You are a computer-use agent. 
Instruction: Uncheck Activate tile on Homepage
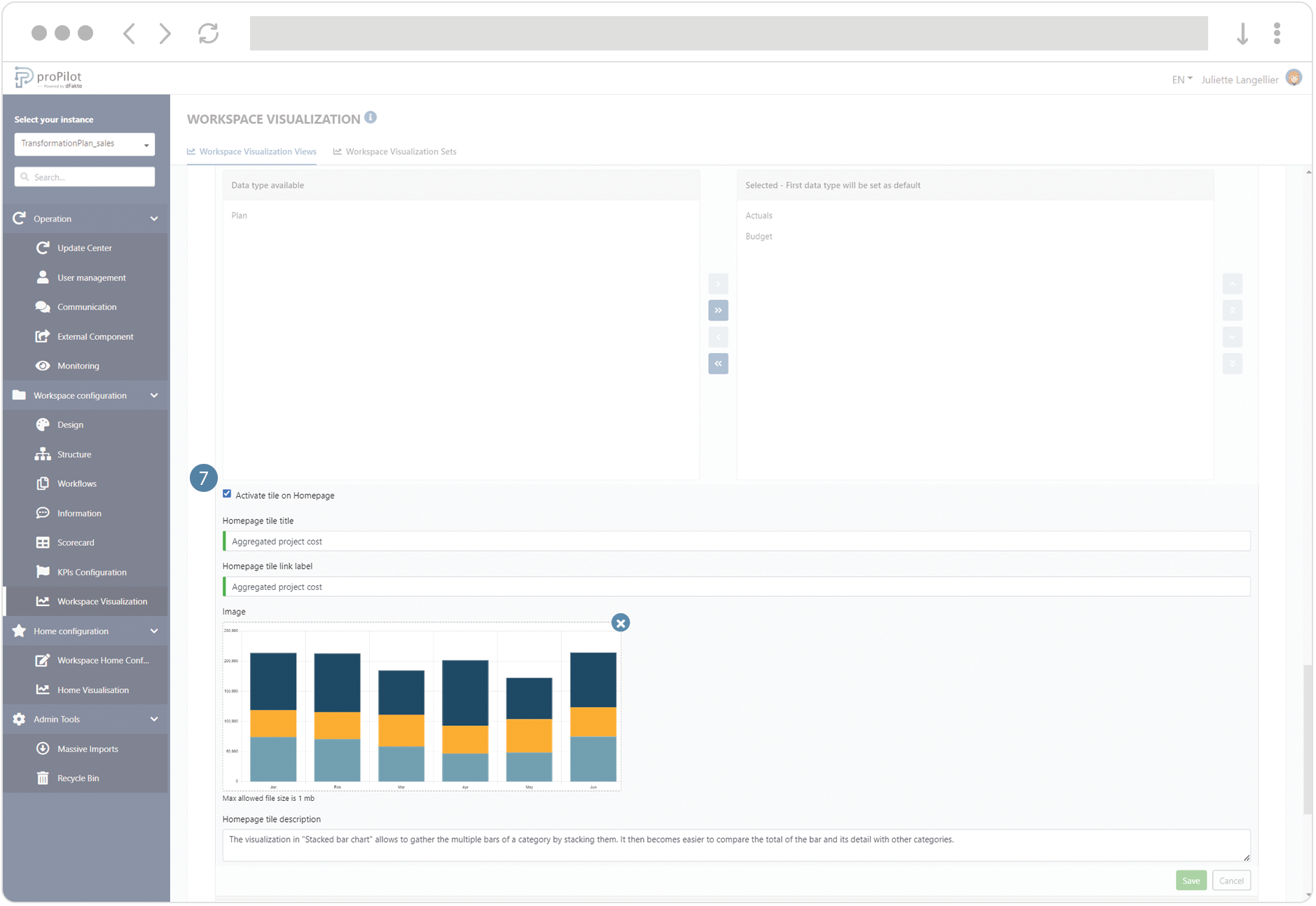pos(227,493)
